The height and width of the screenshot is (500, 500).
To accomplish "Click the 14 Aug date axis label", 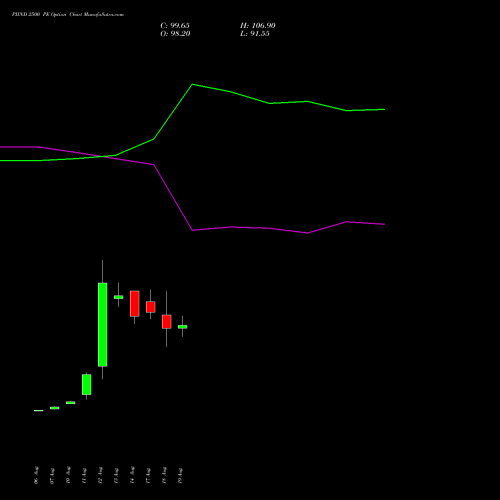I will 132,475.
